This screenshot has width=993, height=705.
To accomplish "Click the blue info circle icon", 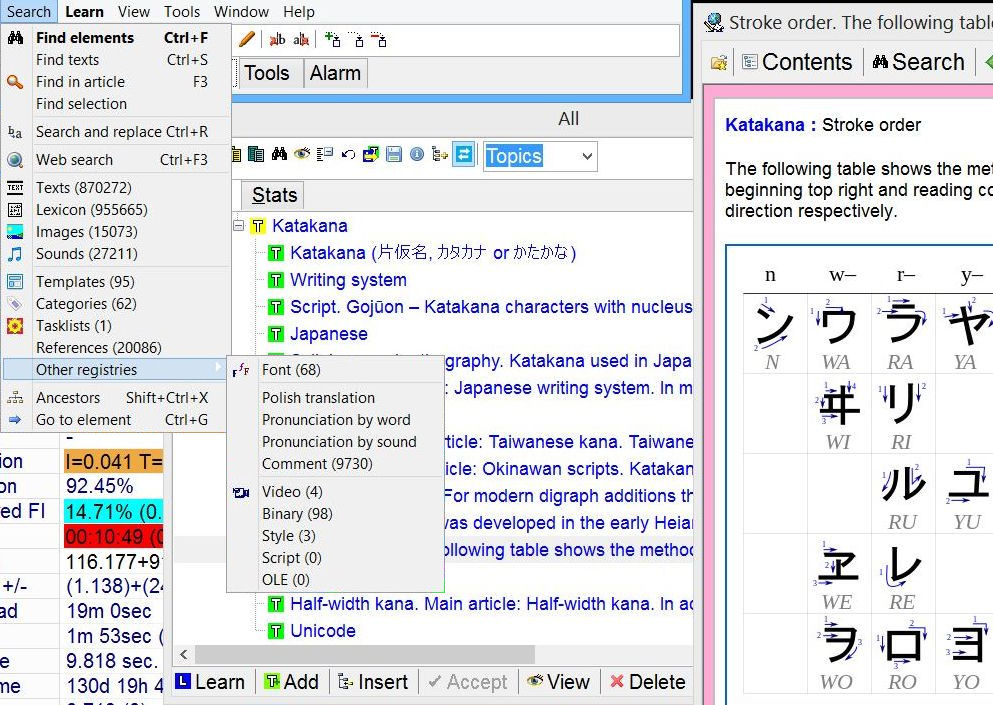I will tap(416, 154).
